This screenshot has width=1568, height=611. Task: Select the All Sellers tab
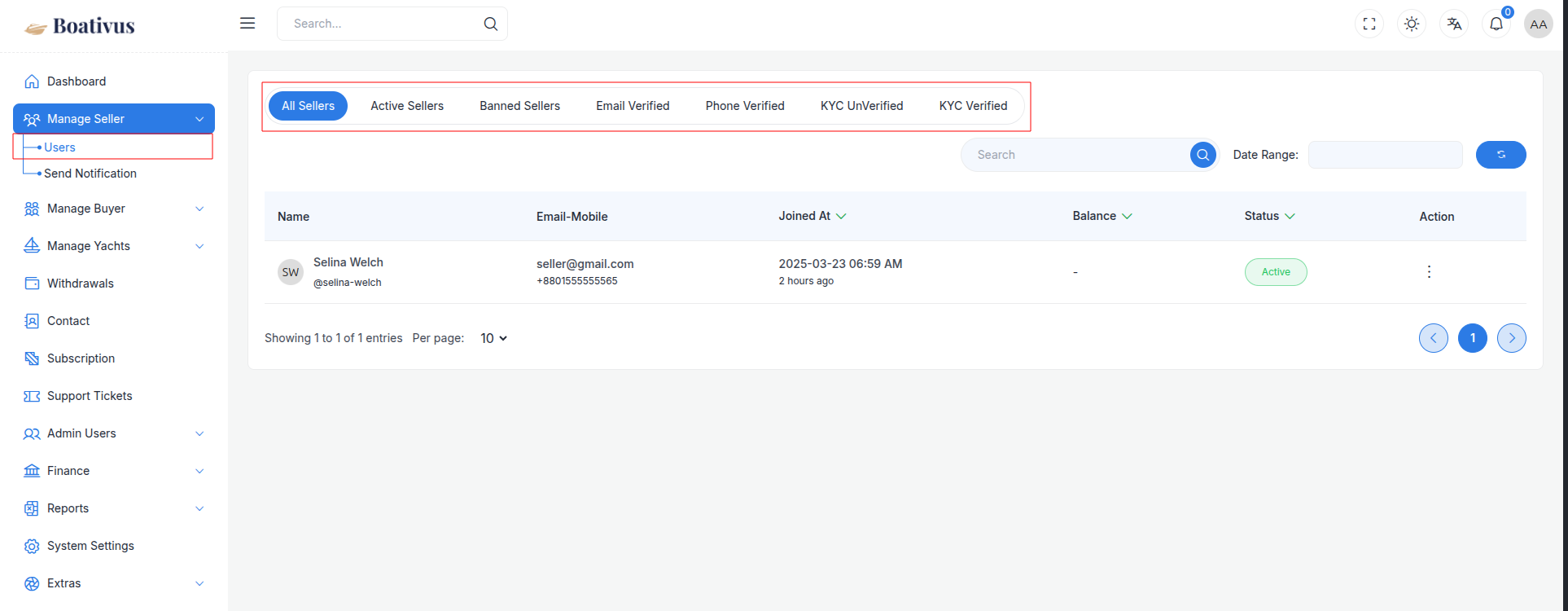[308, 106]
